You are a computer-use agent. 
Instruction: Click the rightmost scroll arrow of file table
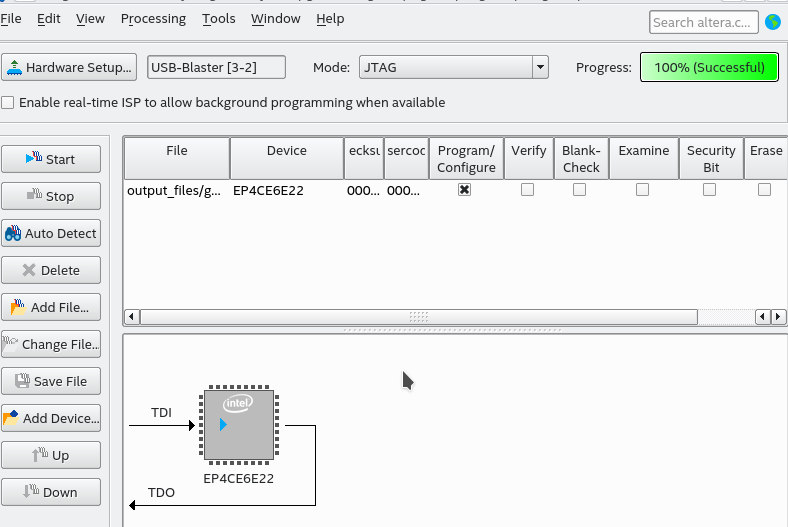(x=778, y=317)
